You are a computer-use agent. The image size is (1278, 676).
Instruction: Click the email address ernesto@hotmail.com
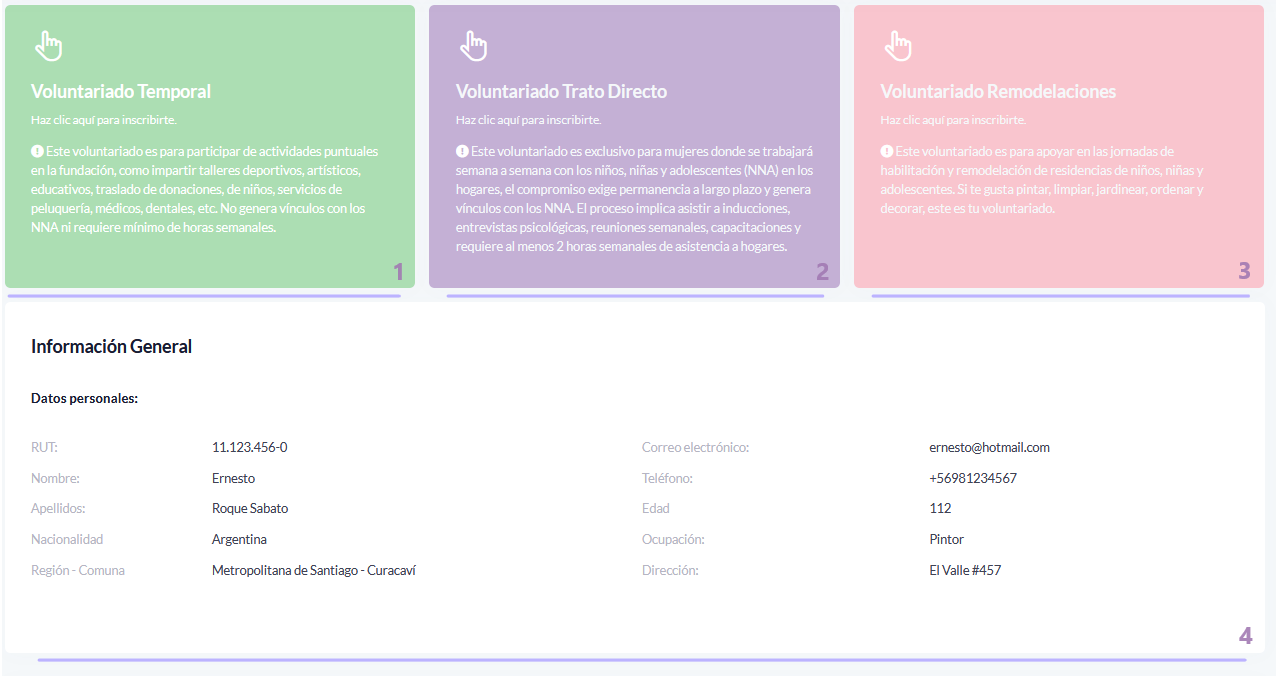[x=989, y=448]
